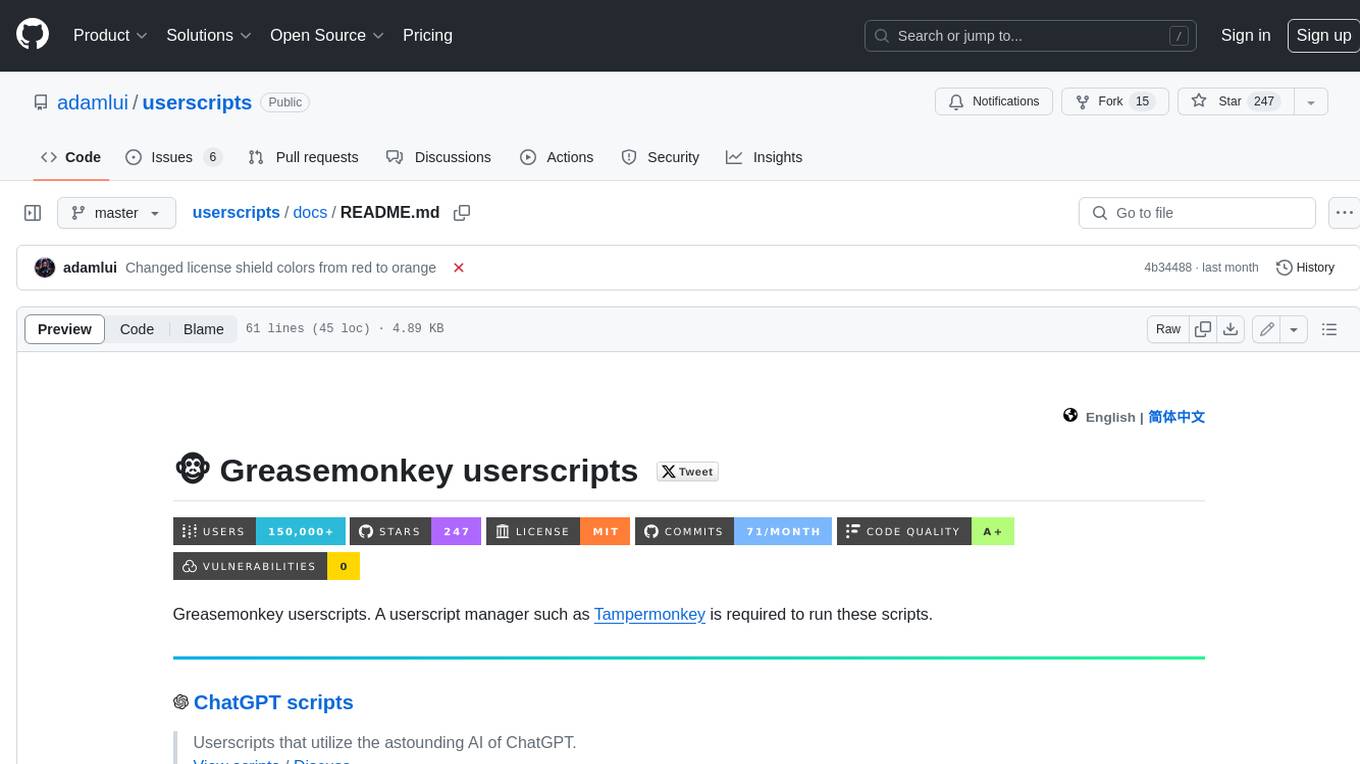Screen dimensions: 1360x764
Task: Select the Preview view
Action: 65,329
